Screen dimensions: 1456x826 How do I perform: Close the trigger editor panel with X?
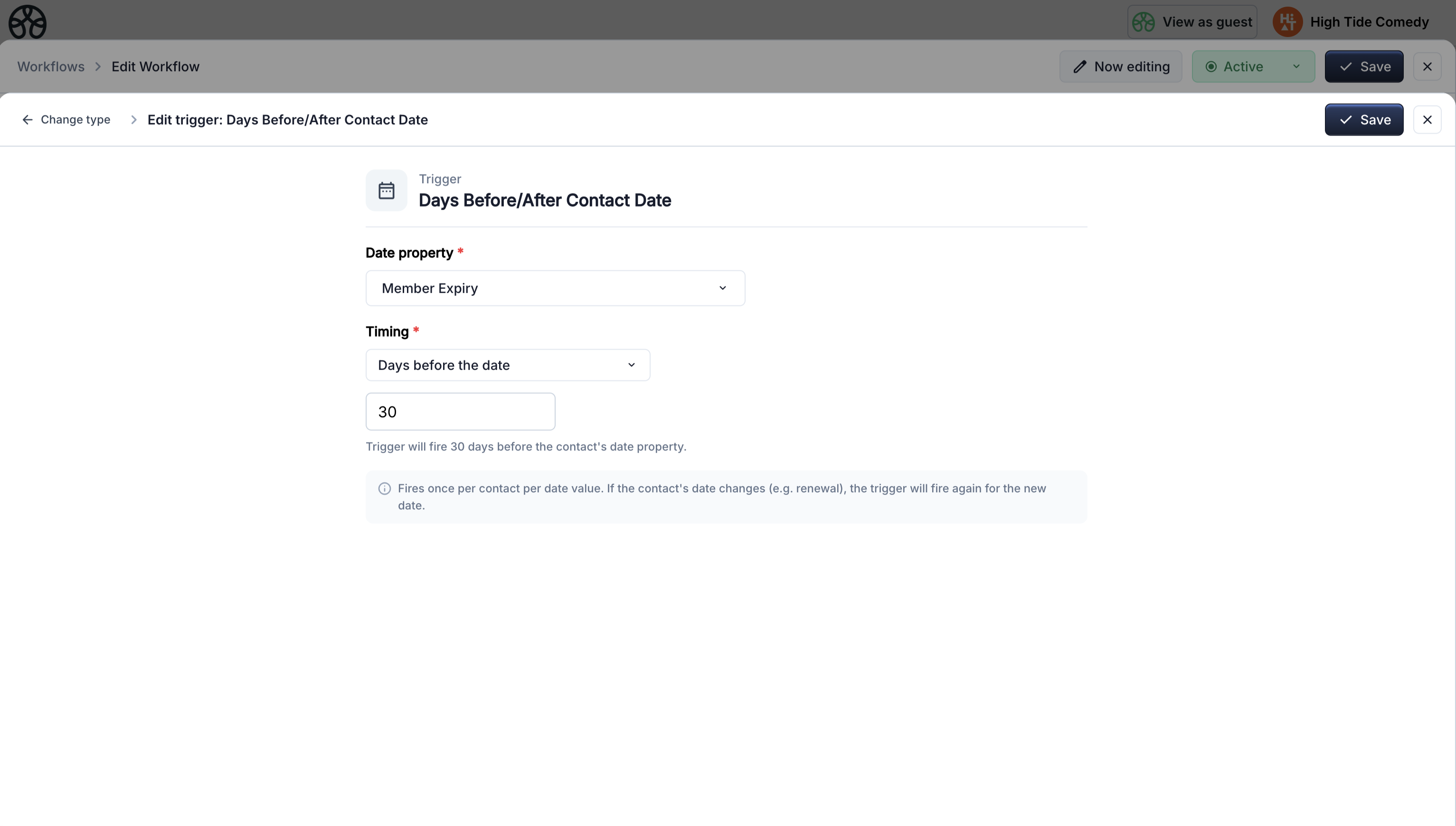(x=1427, y=120)
